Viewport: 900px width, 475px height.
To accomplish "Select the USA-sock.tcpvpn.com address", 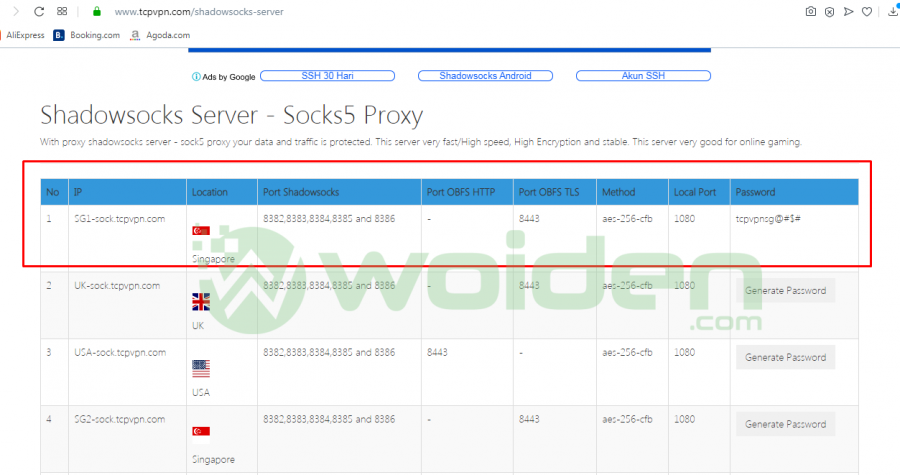I will click(120, 352).
